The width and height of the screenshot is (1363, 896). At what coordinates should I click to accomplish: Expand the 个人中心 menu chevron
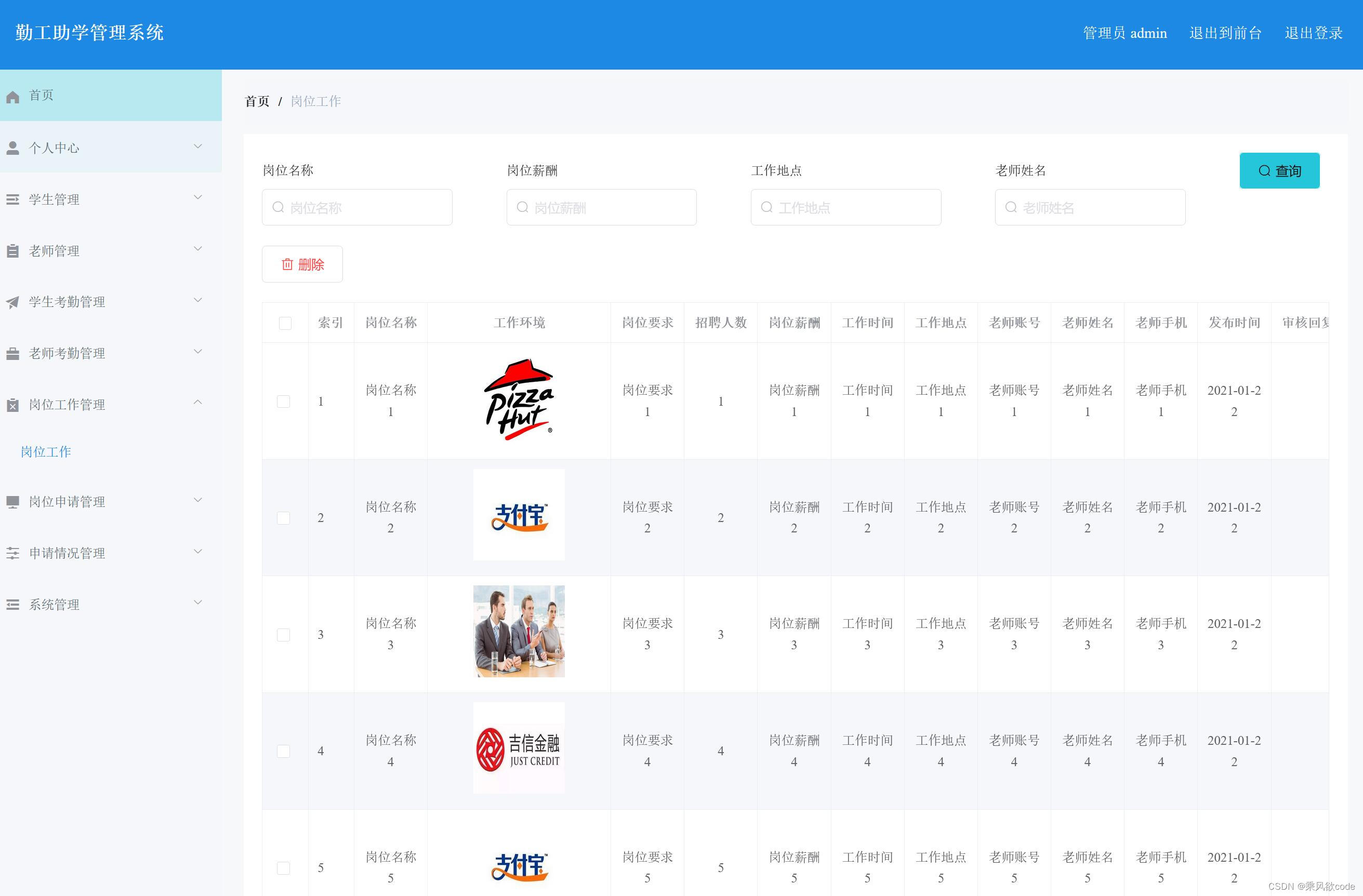(197, 146)
